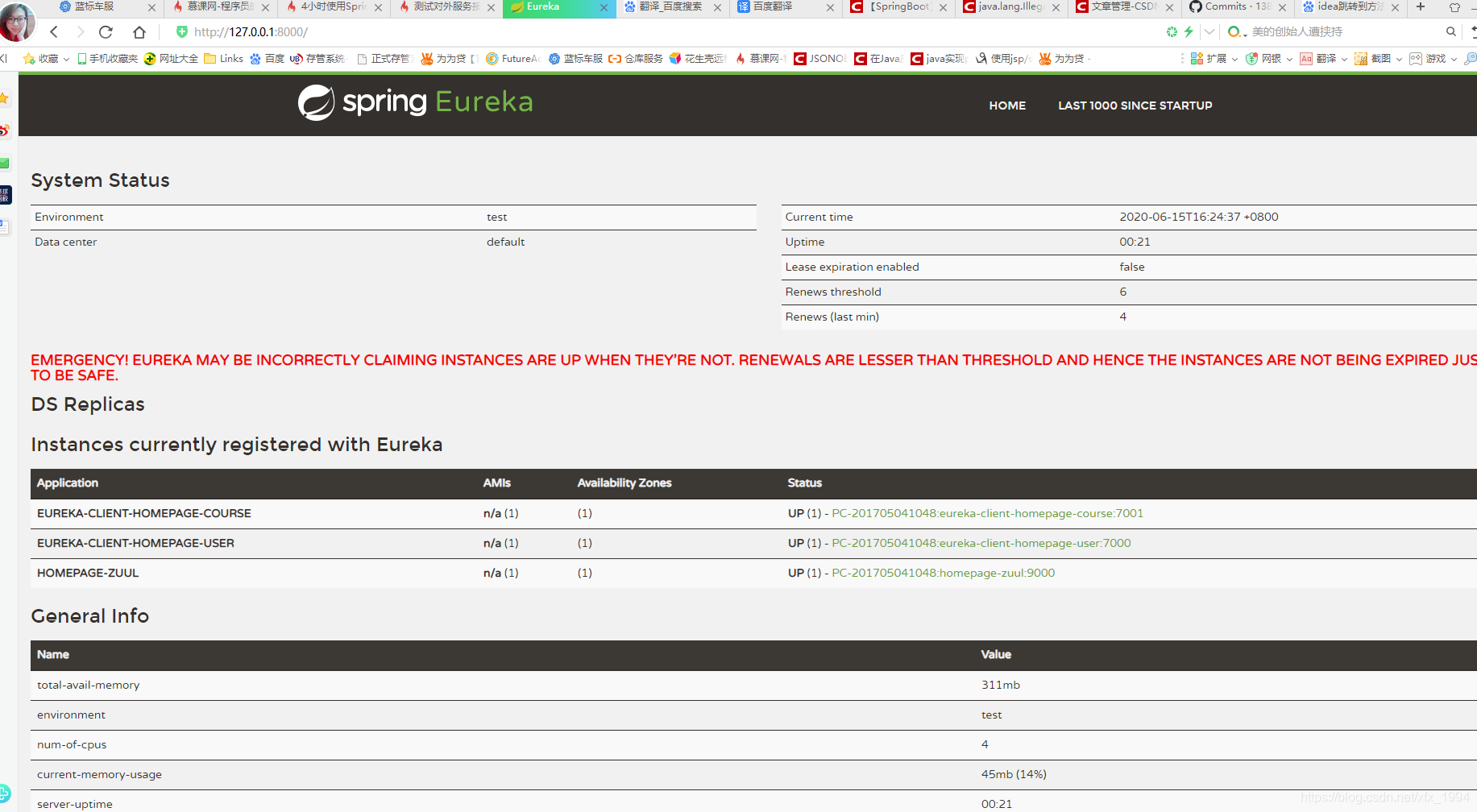The width and height of the screenshot is (1477, 812).
Task: Switch to the 翻译_百度搜索 tab
Action: [x=664, y=6]
